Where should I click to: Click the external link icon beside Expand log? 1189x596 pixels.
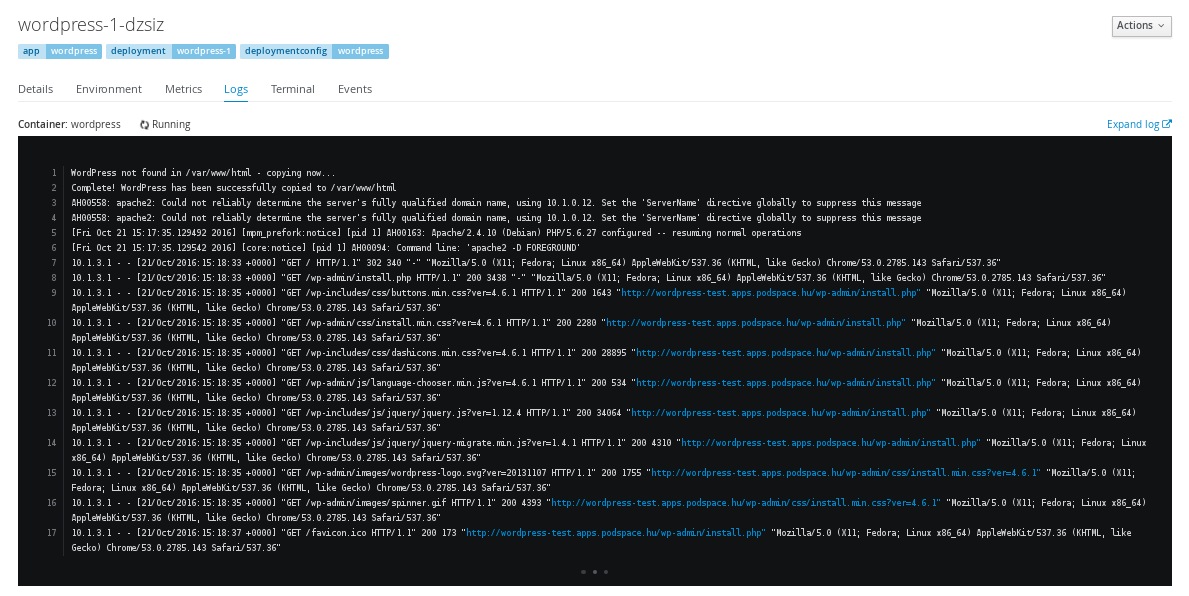pyautogui.click(x=1167, y=124)
